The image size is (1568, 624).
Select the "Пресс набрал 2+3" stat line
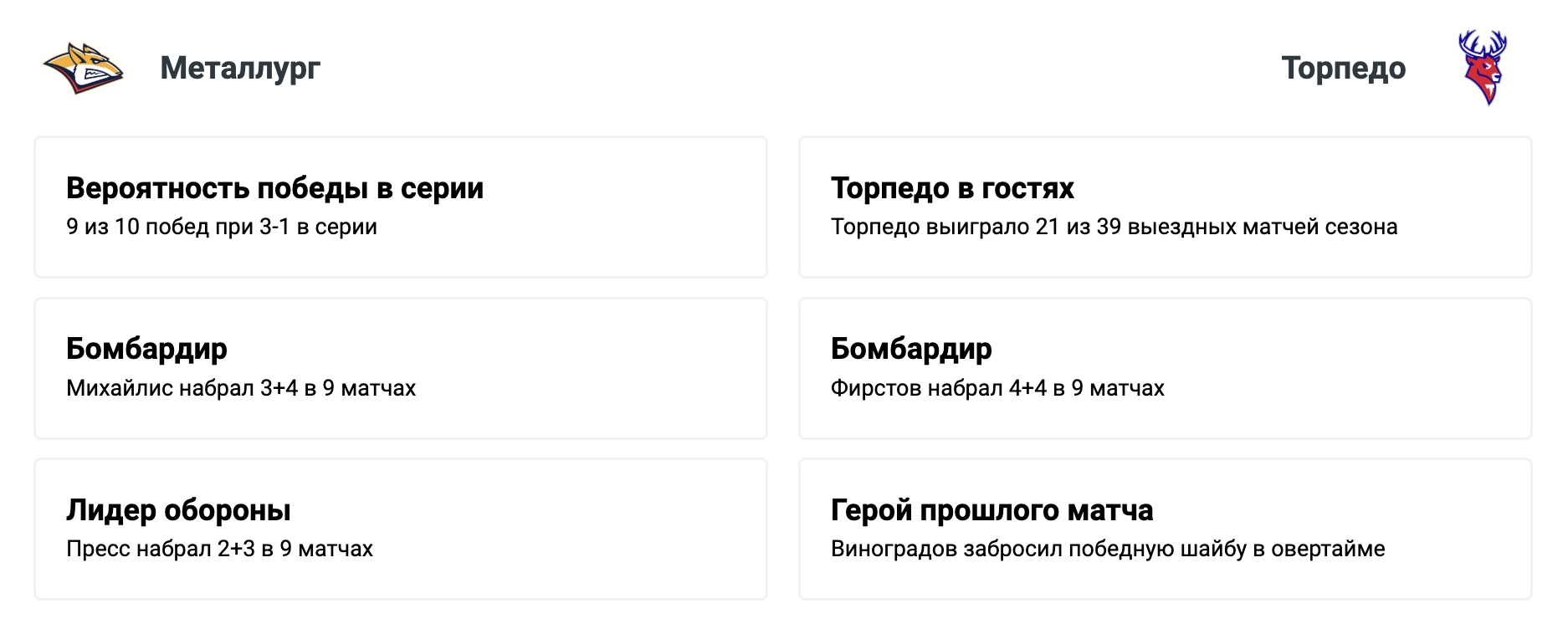tap(219, 549)
